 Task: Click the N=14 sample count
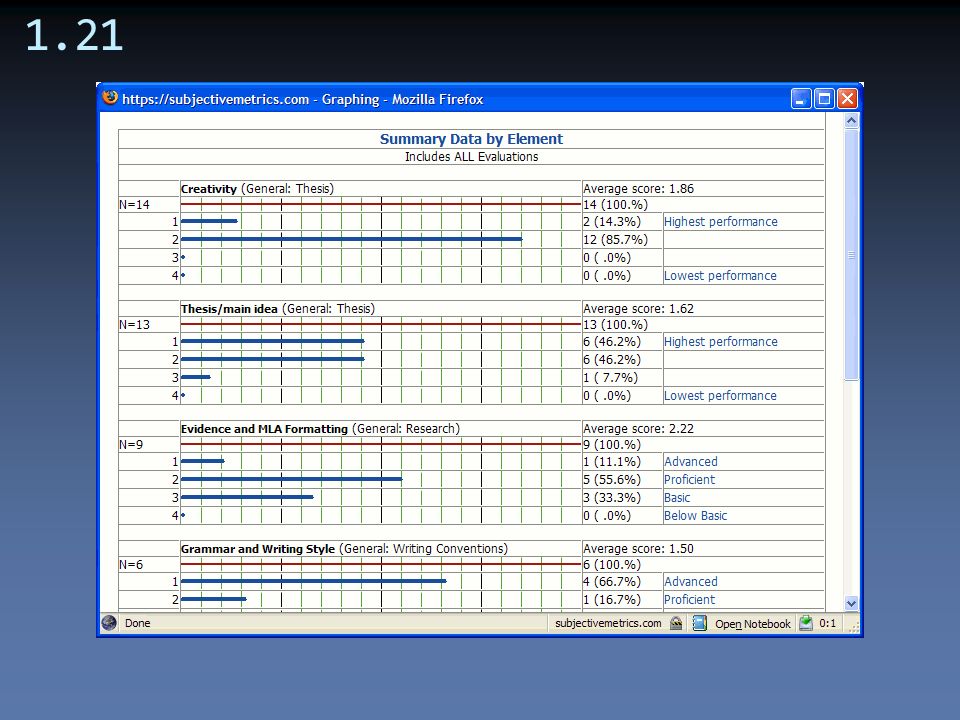135,204
